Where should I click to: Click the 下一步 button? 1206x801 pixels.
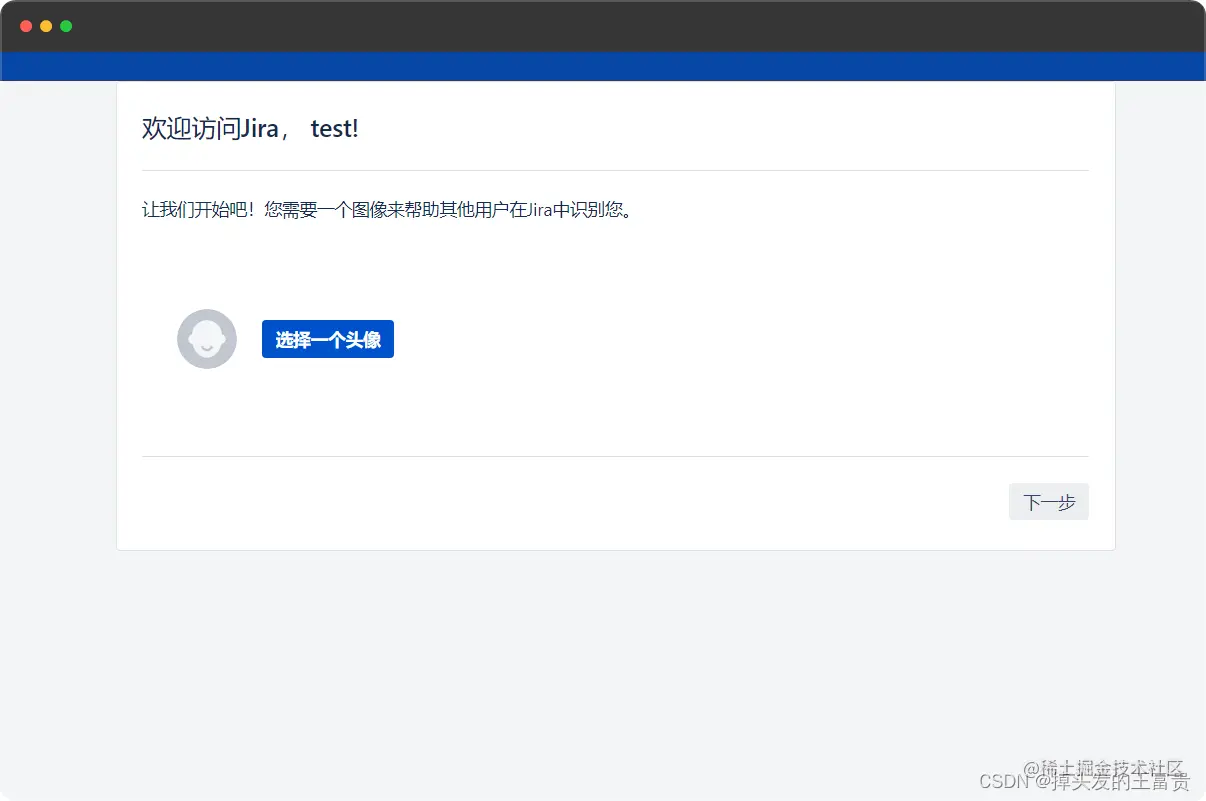tap(1049, 502)
